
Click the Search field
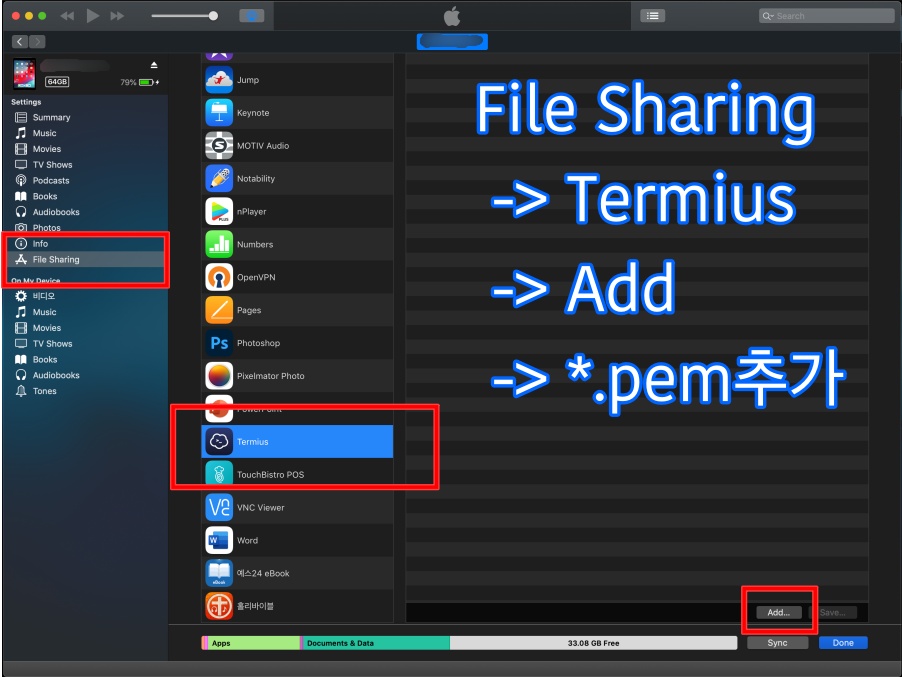(x=826, y=16)
